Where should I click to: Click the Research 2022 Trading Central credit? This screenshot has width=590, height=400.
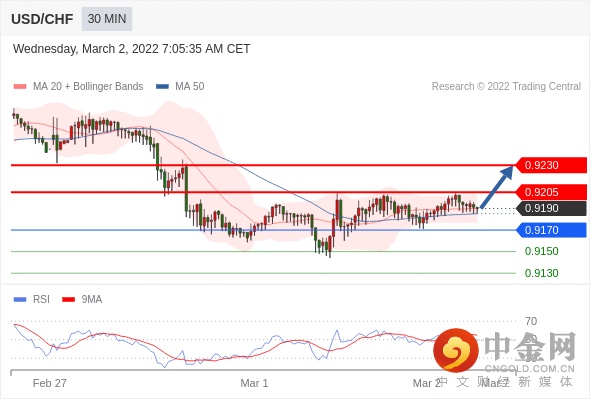tap(506, 87)
